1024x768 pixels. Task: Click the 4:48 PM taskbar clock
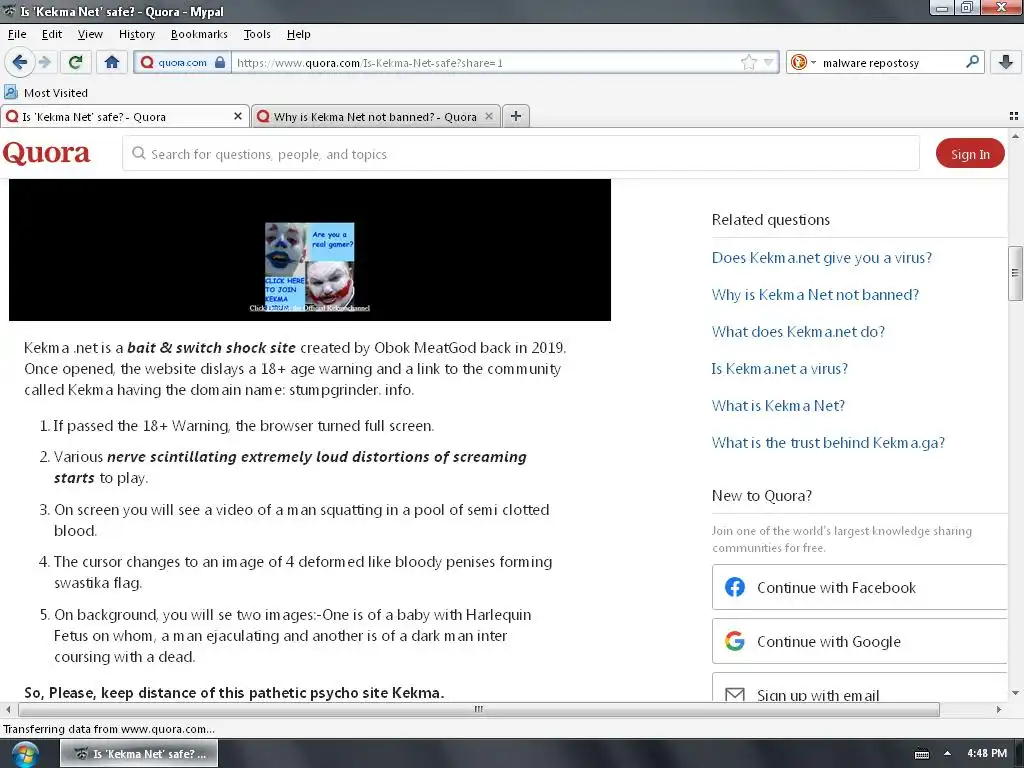987,753
